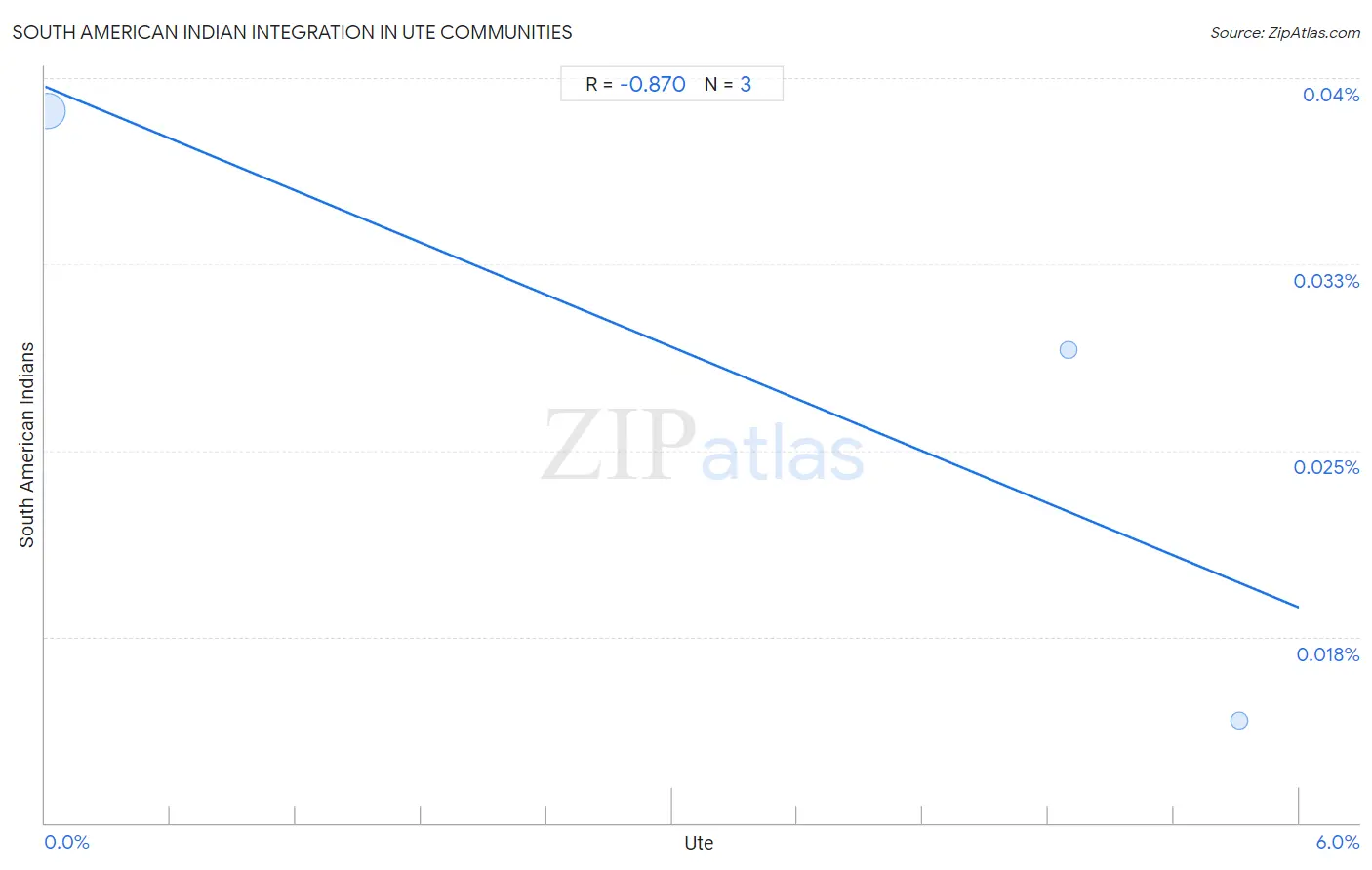Click the rightmost x-axis tick at 6.0%
The height and width of the screenshot is (870, 1372).
coord(1298,807)
